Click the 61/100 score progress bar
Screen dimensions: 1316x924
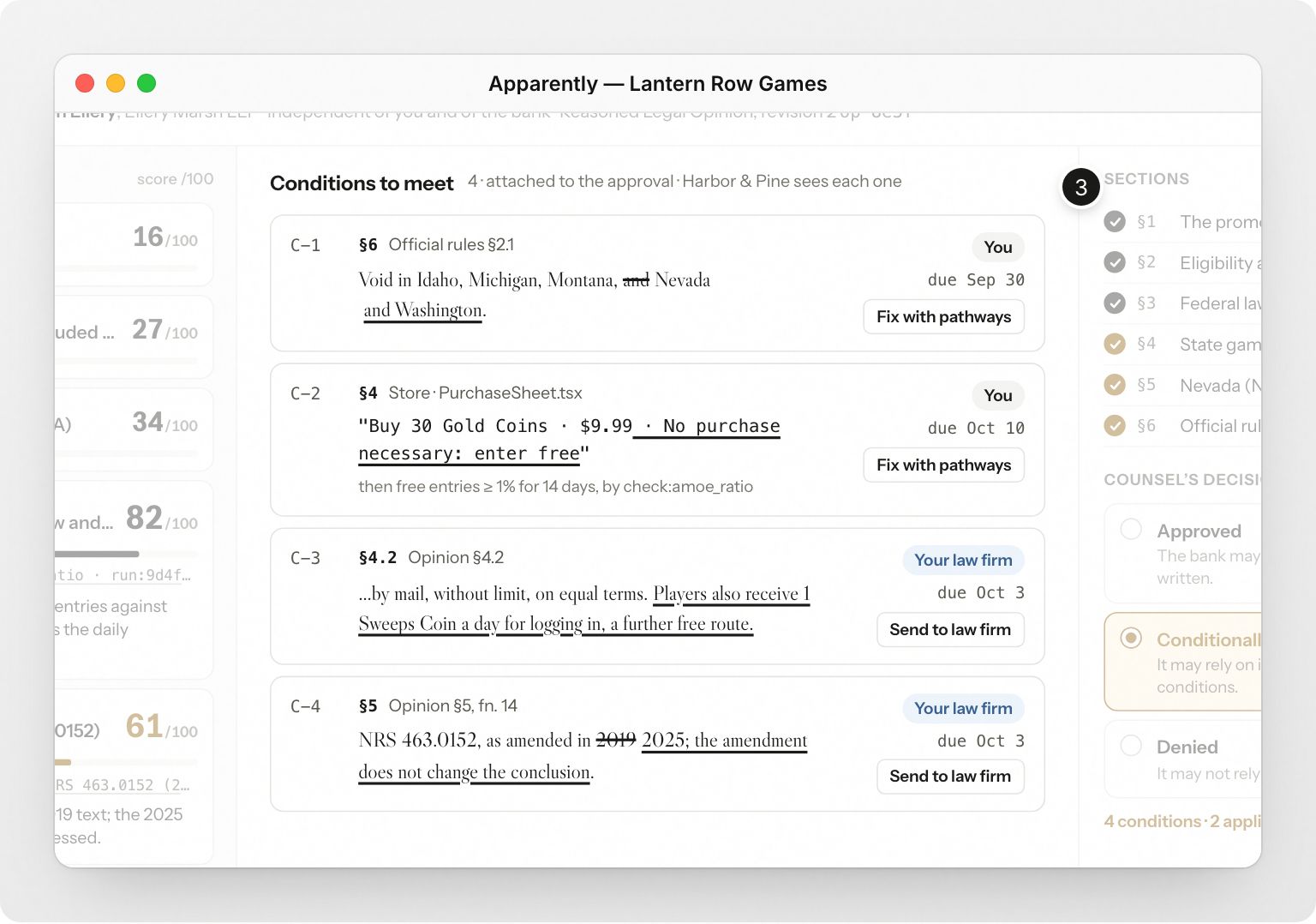126,762
